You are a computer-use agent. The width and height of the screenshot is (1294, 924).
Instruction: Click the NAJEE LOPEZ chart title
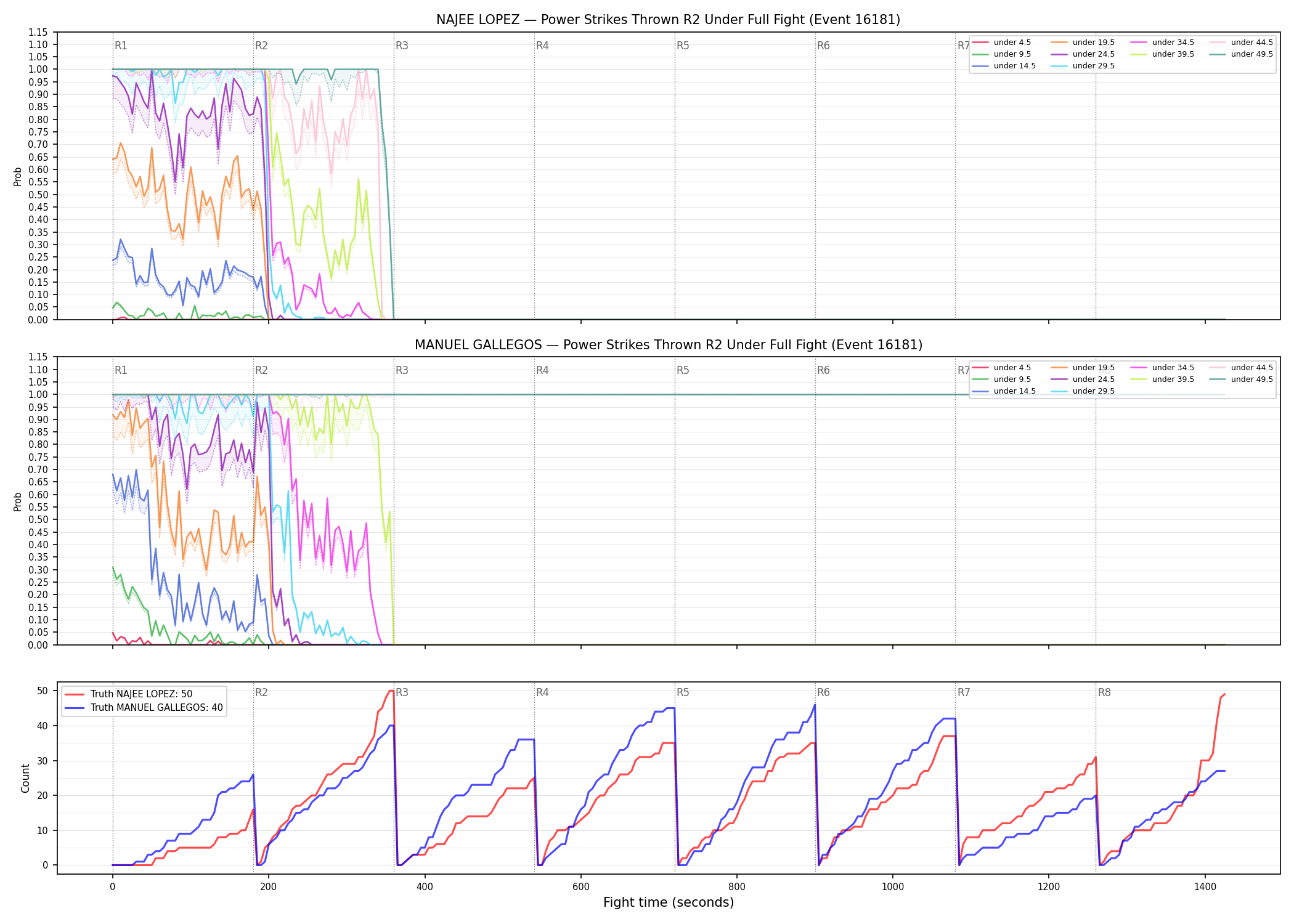click(668, 20)
